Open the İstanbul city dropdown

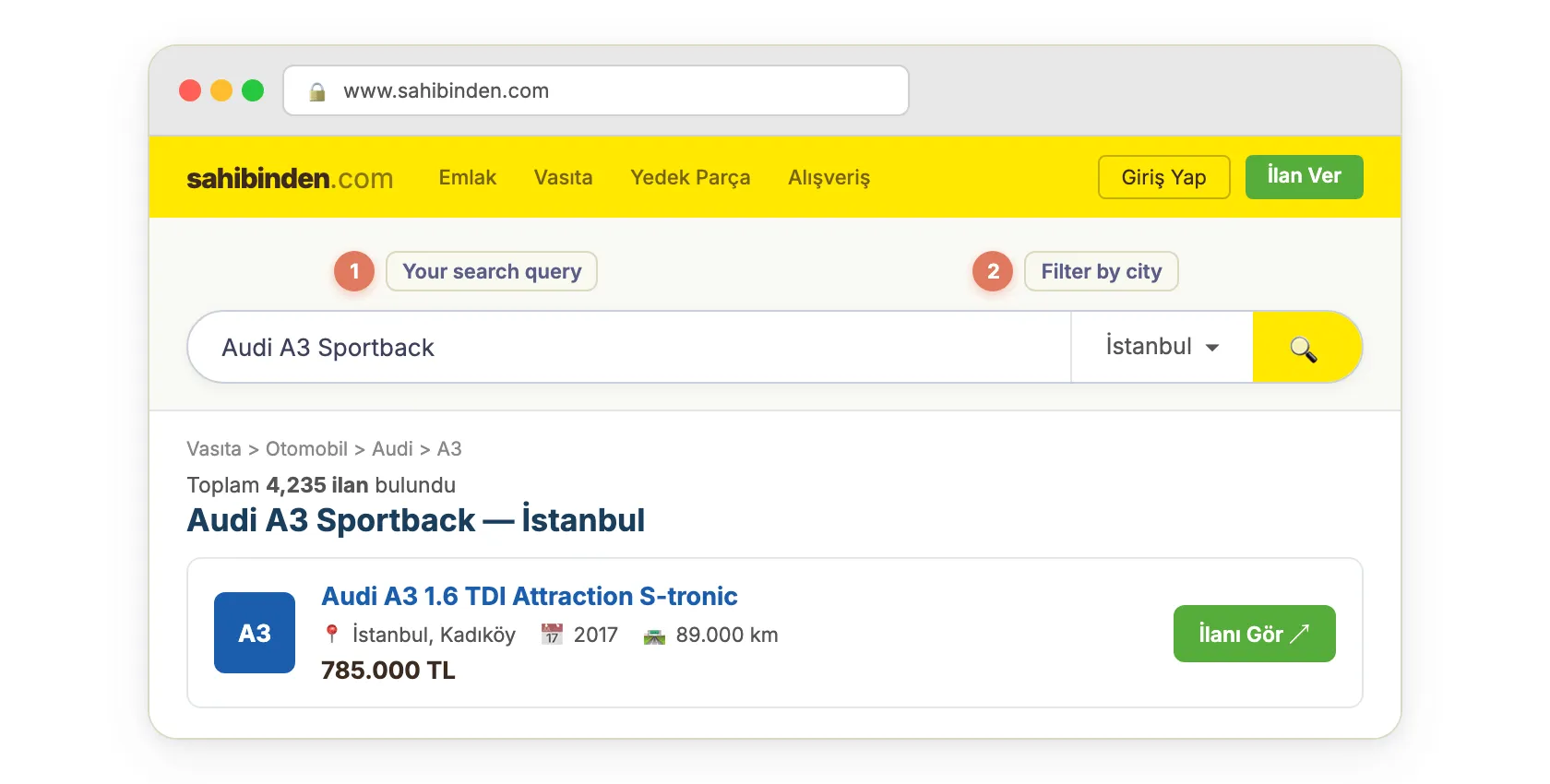(1162, 347)
